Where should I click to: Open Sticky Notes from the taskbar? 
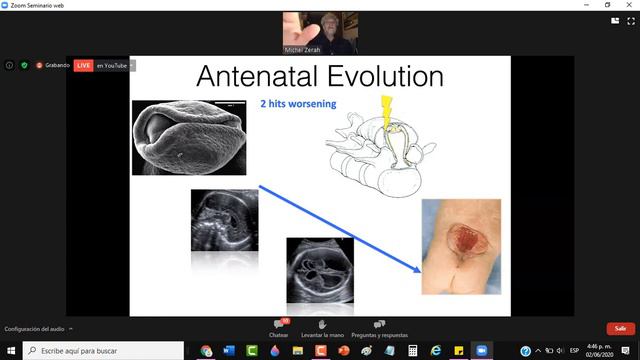pyautogui.click(x=459, y=351)
